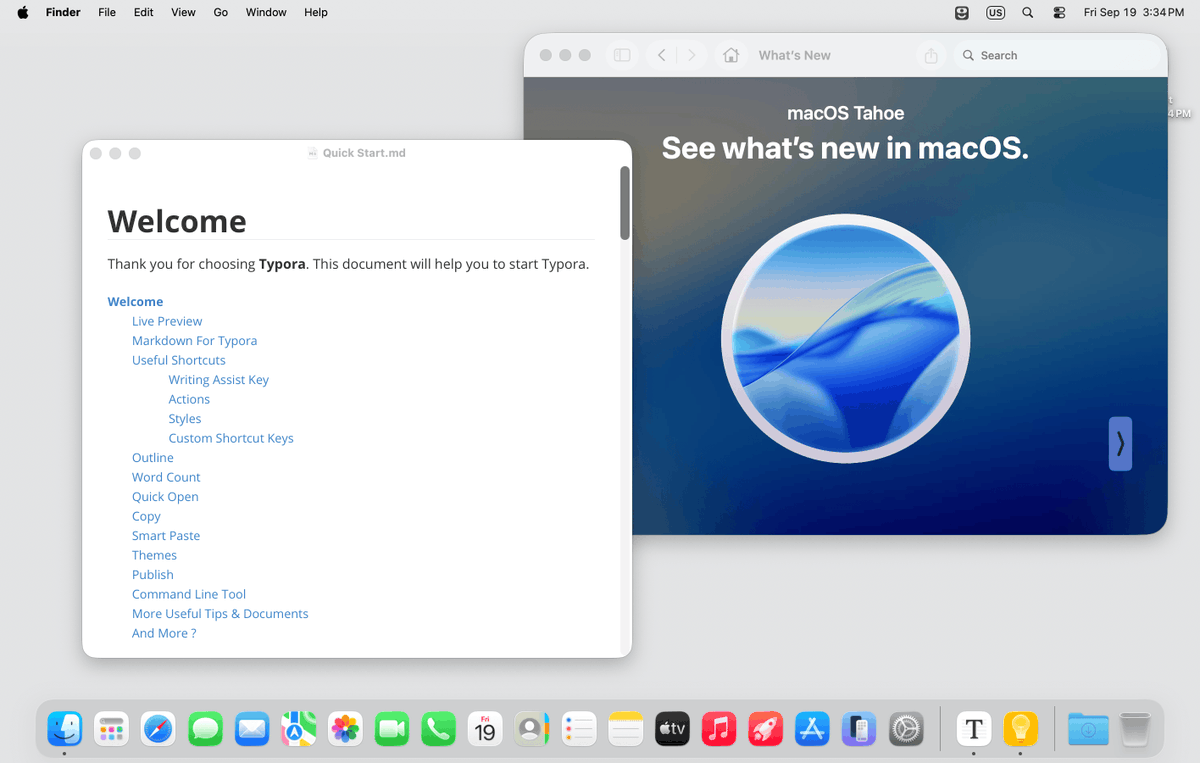The height and width of the screenshot is (763, 1200).
Task: Open Spotlight search in menu bar
Action: pyautogui.click(x=1028, y=13)
